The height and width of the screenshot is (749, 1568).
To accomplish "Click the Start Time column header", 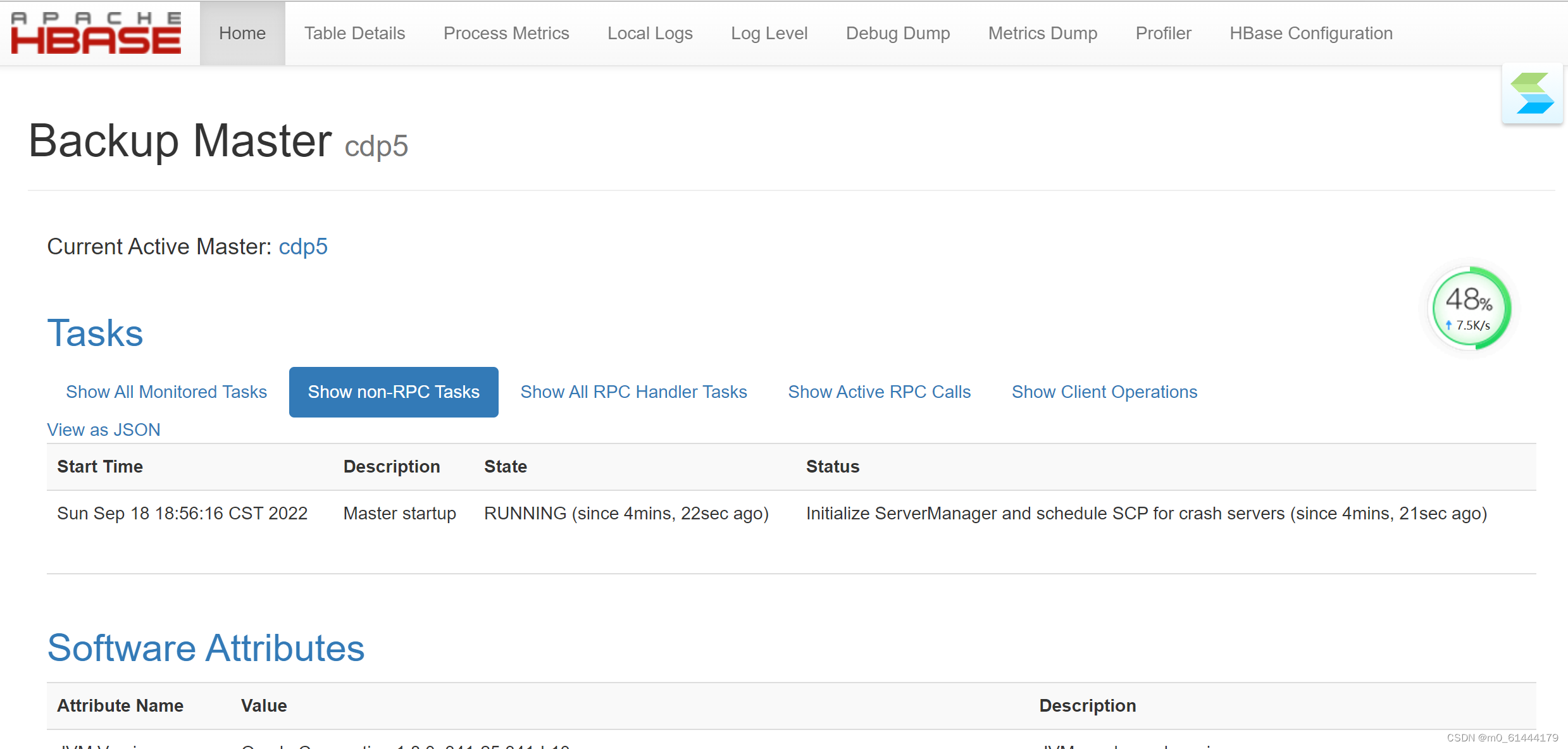I will click(100, 467).
